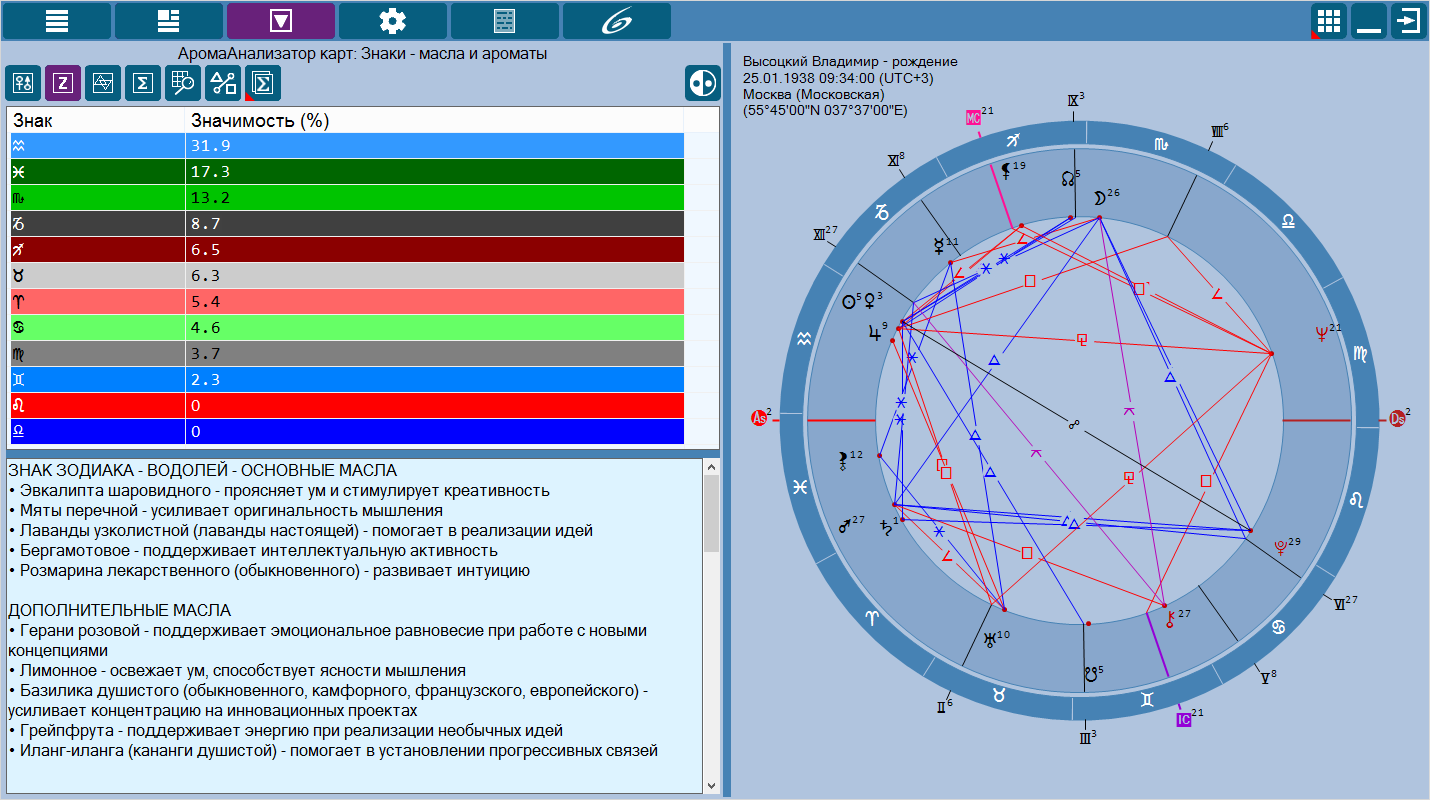
Task: Open the table search magnifier icon
Action: (x=183, y=84)
